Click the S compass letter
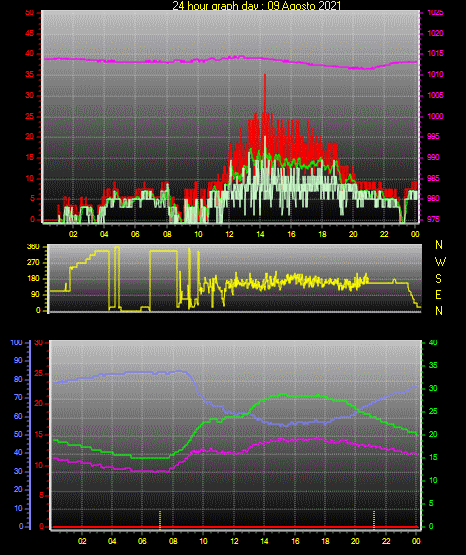 click(438, 279)
